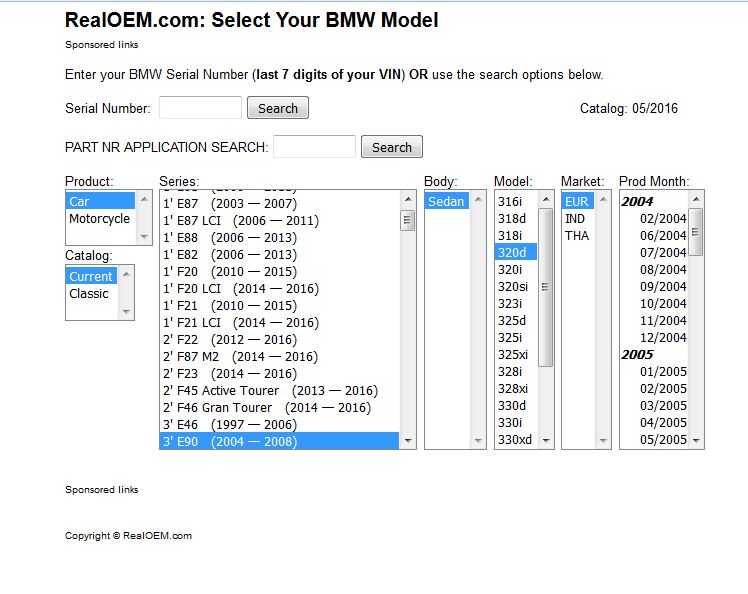The image size is (748, 594).
Task: Select series 3' E90 (2004 — 2008)
Action: (x=279, y=441)
